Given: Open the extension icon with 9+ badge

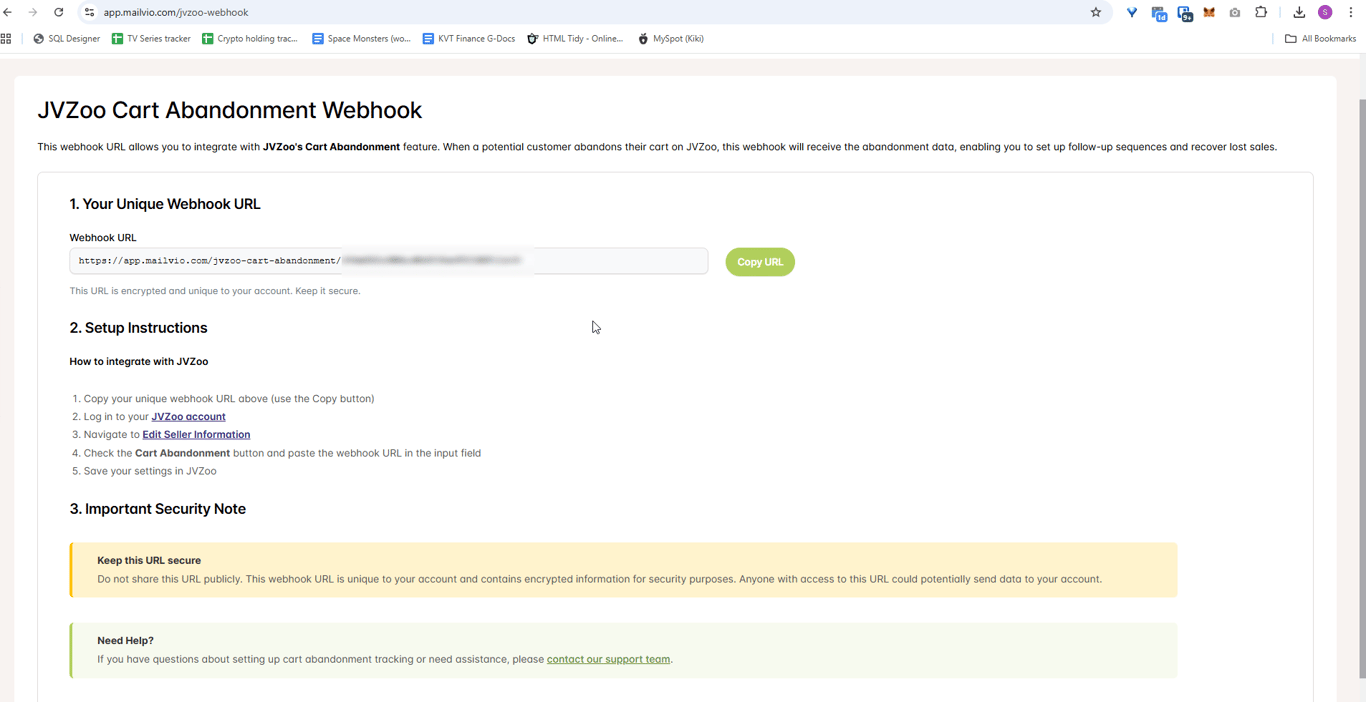Looking at the screenshot, I should (x=1185, y=13).
